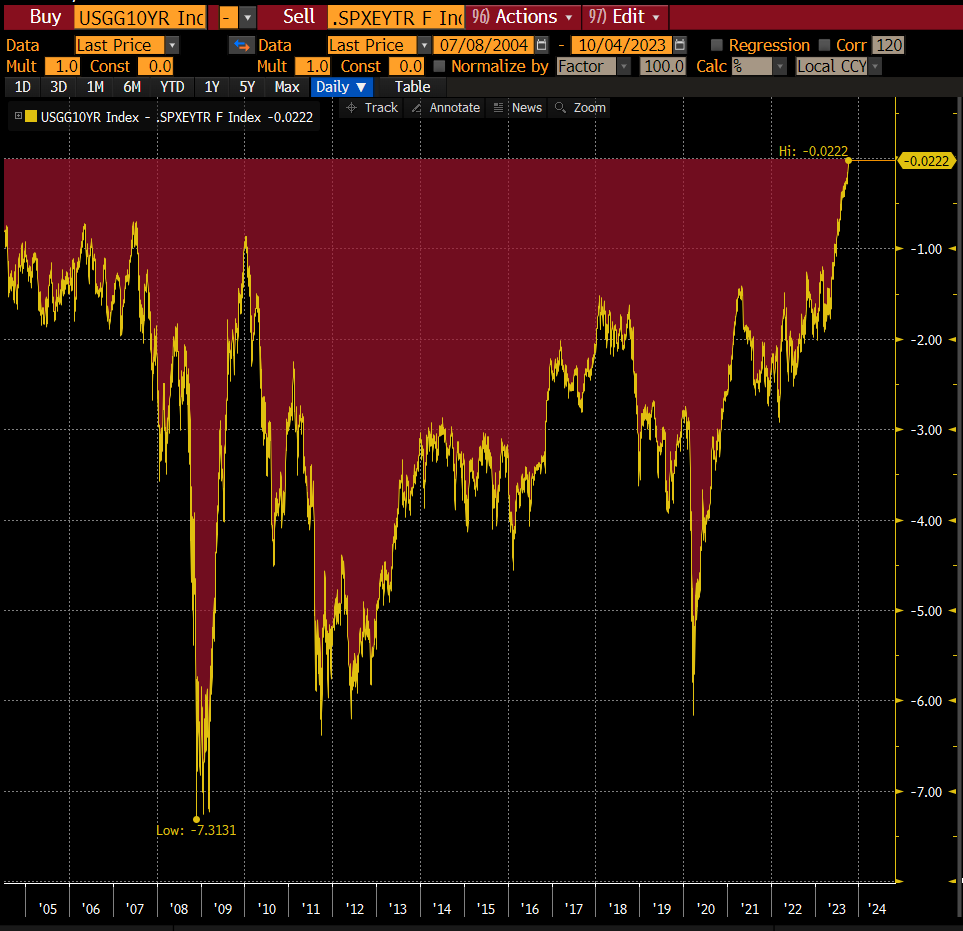
Task: Open the Daily periodicity dropdown
Action: pyautogui.click(x=341, y=87)
